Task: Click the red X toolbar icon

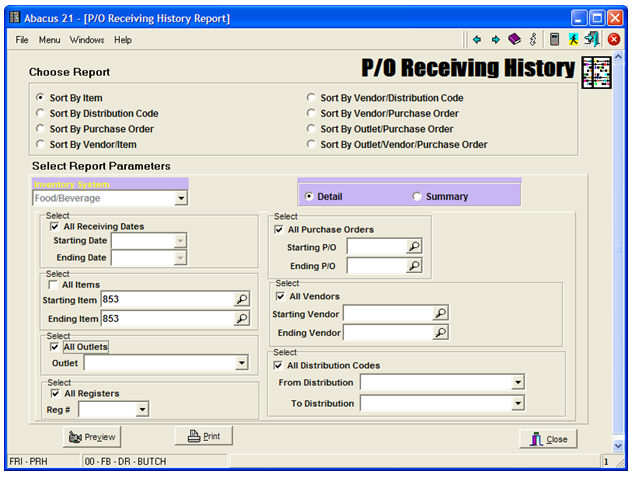Action: pos(613,40)
